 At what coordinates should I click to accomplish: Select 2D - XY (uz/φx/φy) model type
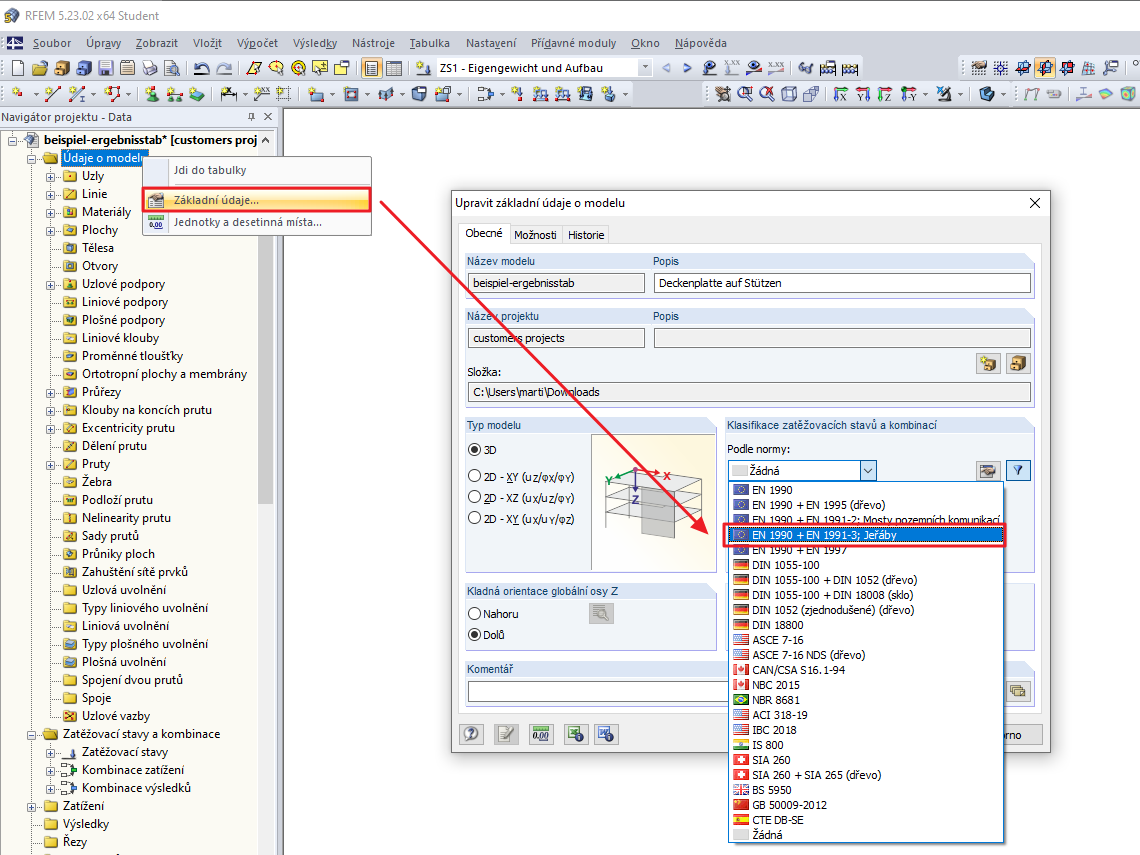tap(475, 476)
